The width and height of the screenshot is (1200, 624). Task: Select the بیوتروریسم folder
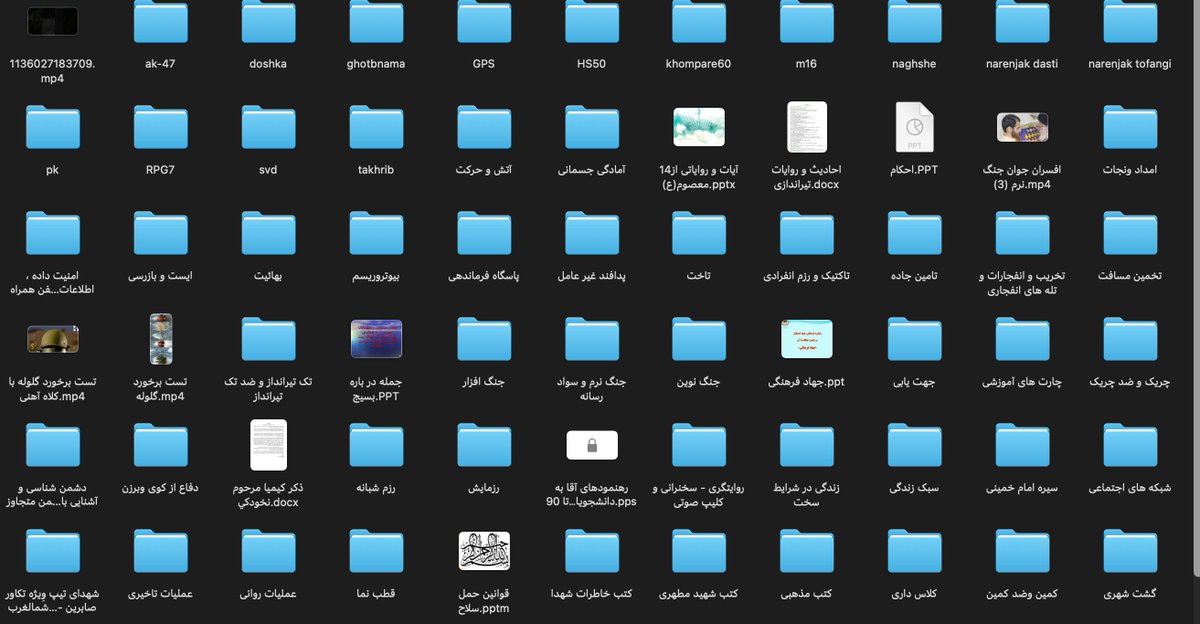(376, 233)
